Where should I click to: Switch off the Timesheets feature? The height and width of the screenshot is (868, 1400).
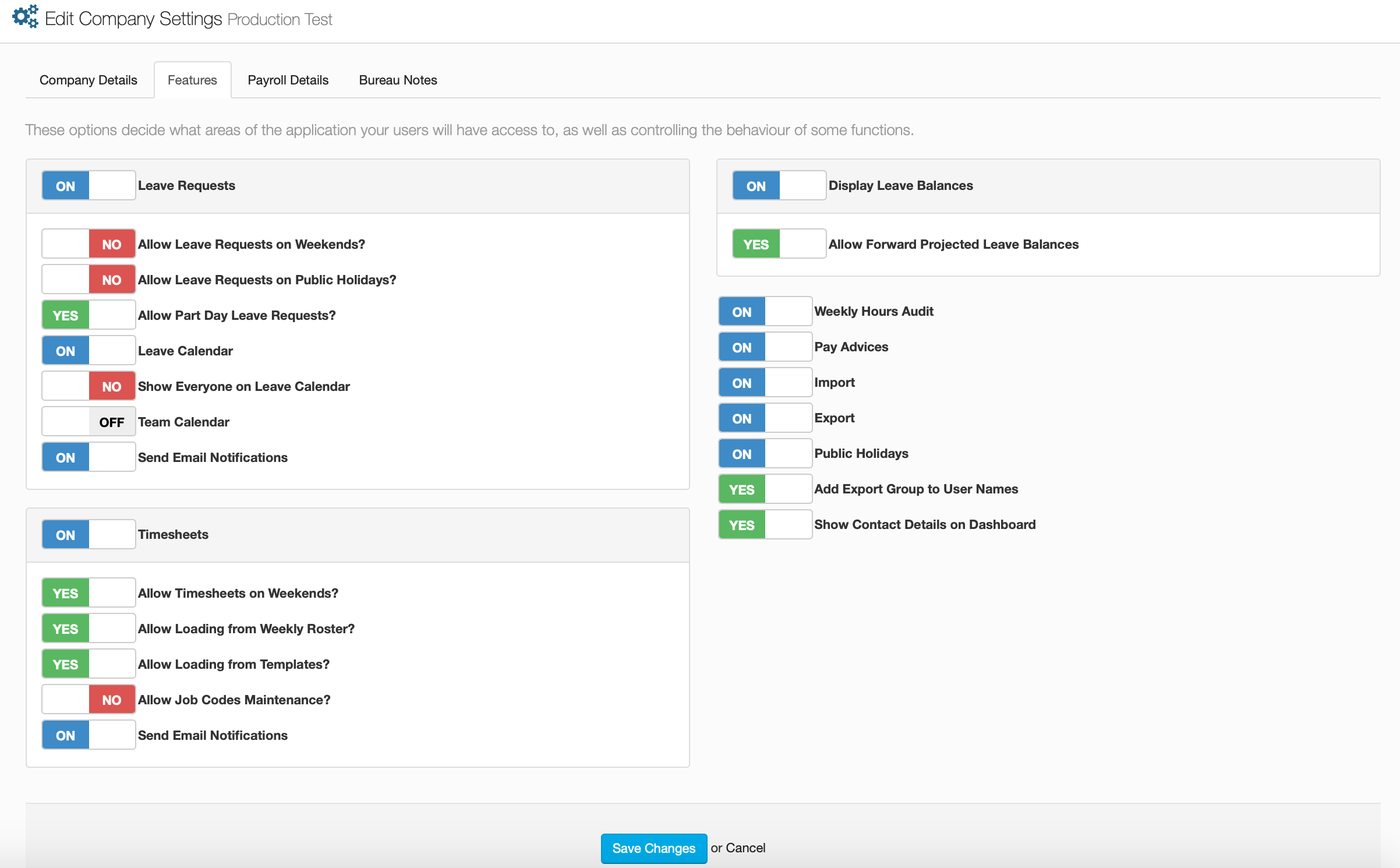pyautogui.click(x=89, y=534)
